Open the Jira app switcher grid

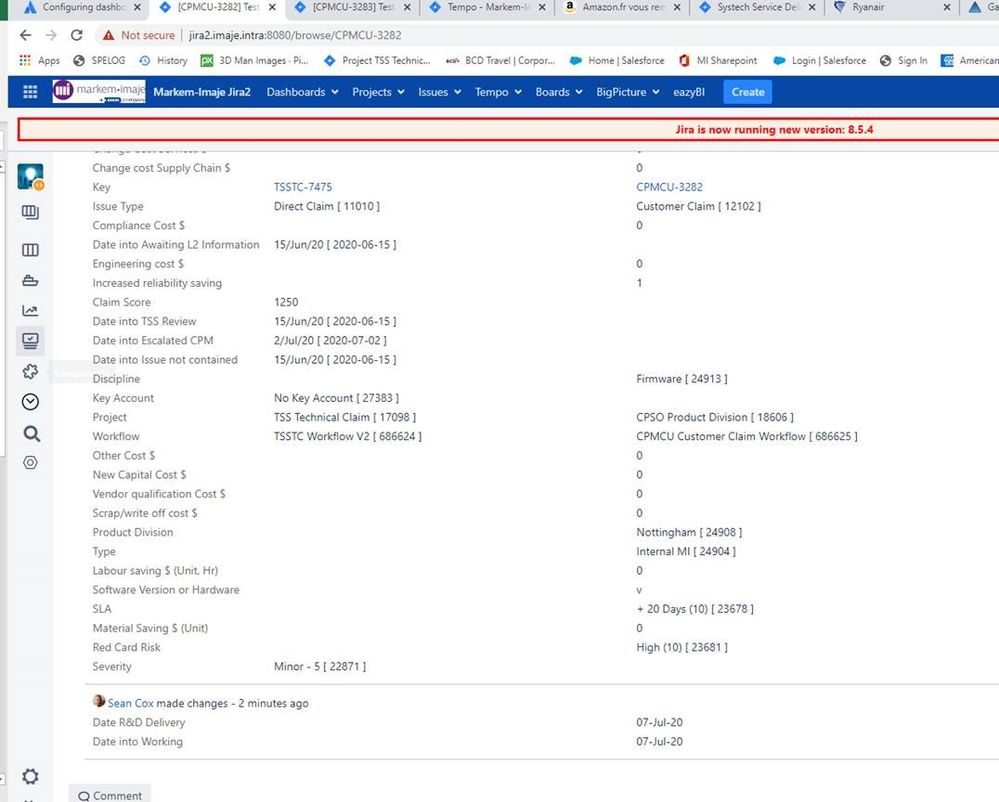click(30, 92)
